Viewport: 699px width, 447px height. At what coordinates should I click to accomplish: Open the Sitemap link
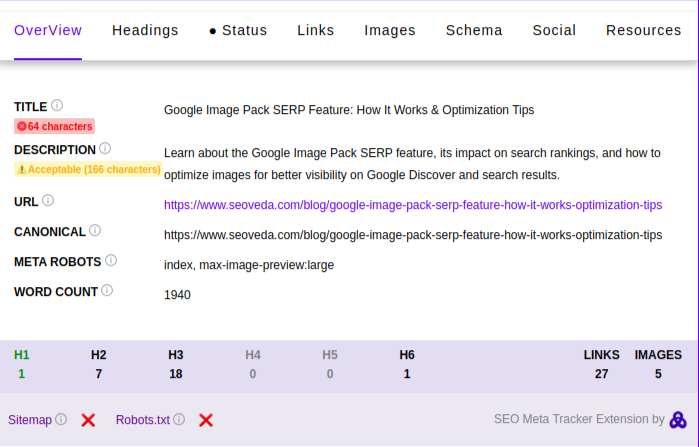[x=30, y=420]
